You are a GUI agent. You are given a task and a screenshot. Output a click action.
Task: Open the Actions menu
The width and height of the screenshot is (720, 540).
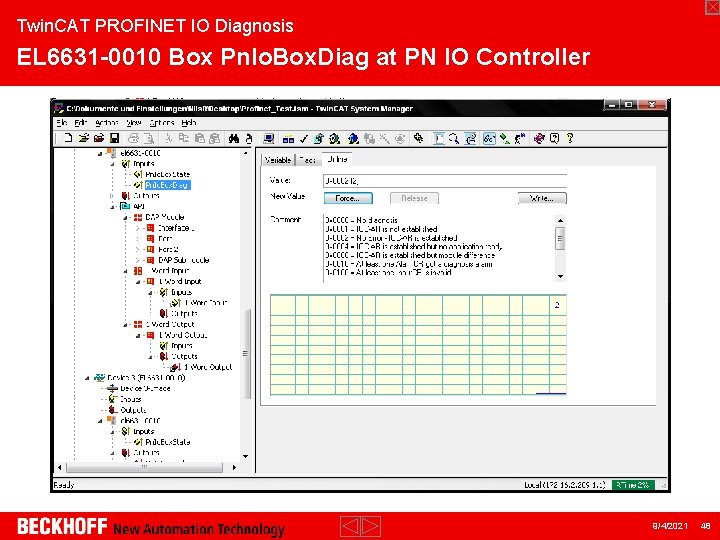(107, 123)
